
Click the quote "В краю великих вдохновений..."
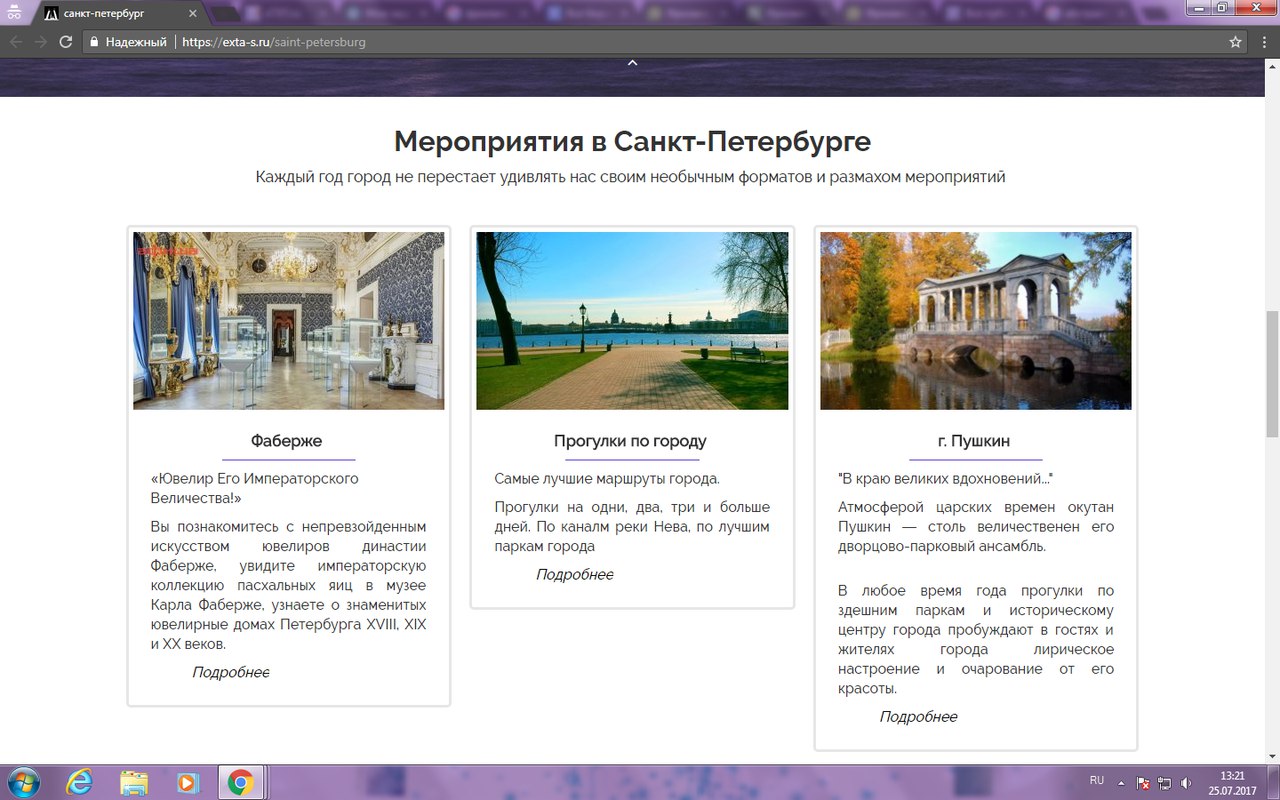point(946,479)
